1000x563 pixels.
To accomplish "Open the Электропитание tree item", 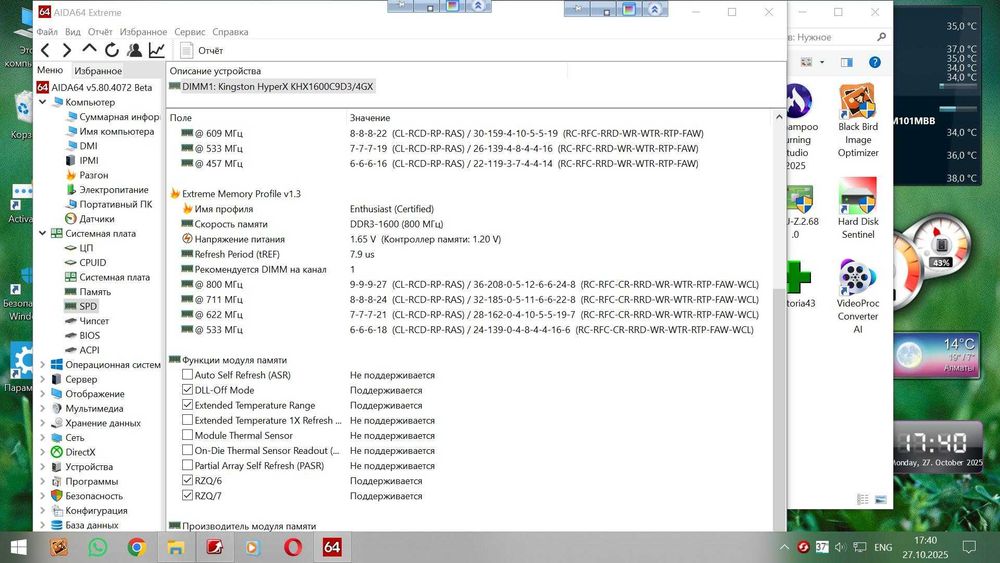I will click(x=107, y=189).
